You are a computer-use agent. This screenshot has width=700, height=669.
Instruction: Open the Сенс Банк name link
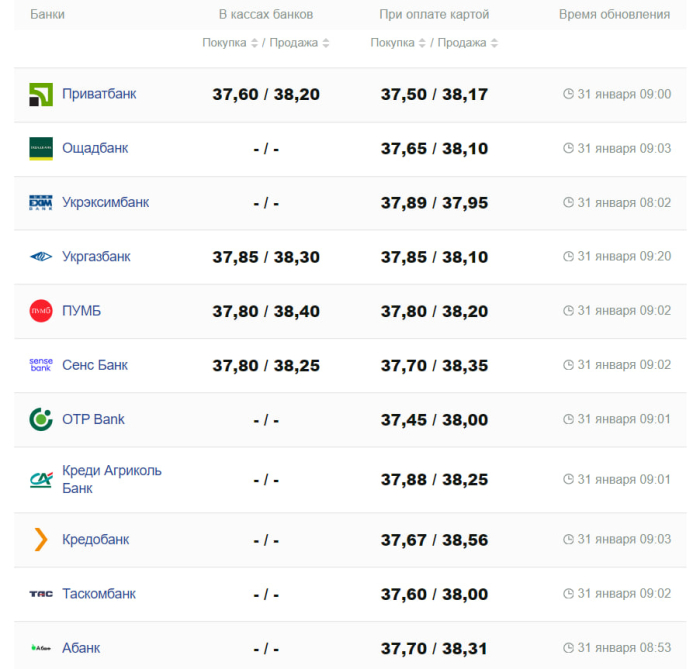pyautogui.click(x=95, y=365)
